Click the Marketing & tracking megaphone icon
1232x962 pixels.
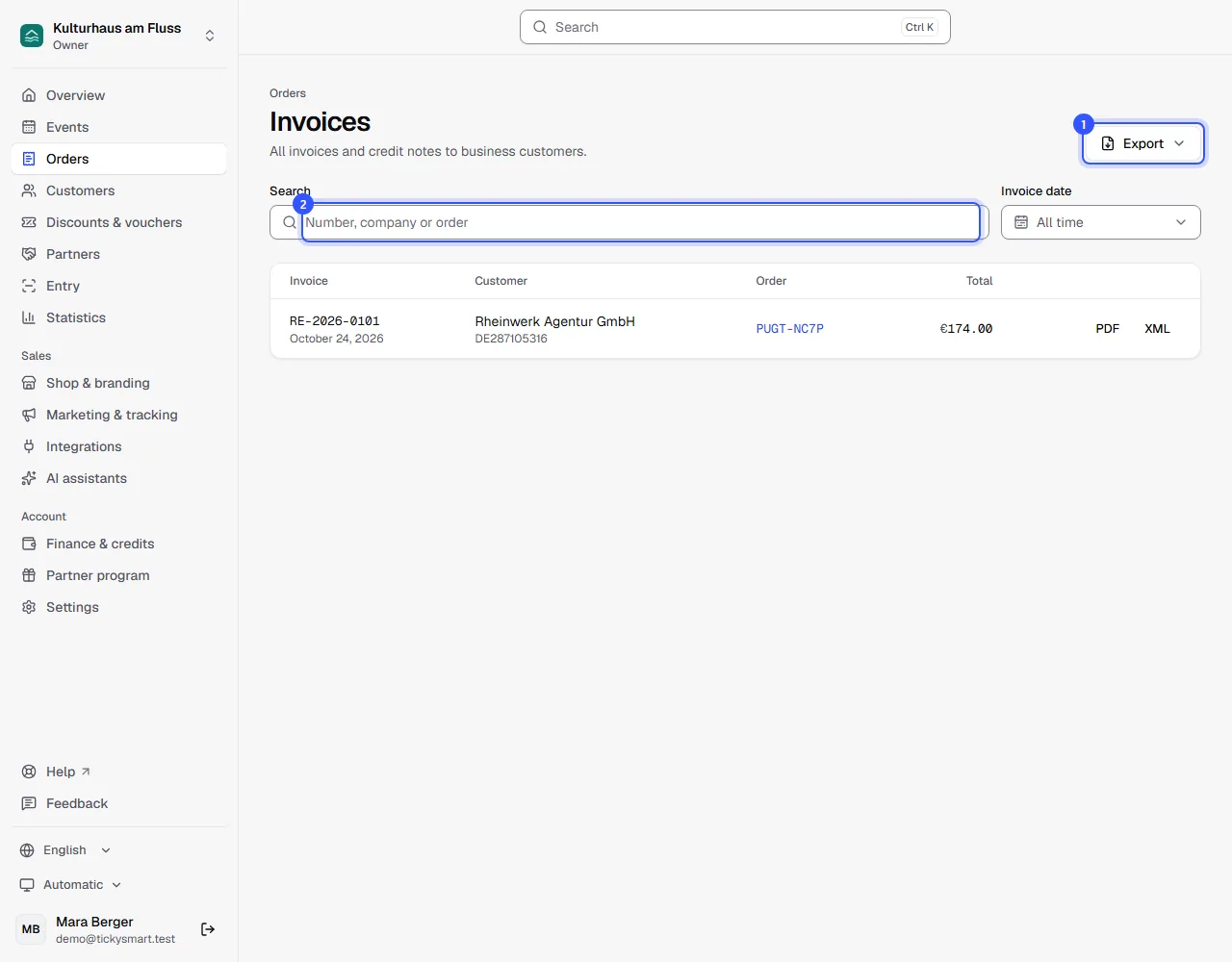pyautogui.click(x=29, y=415)
